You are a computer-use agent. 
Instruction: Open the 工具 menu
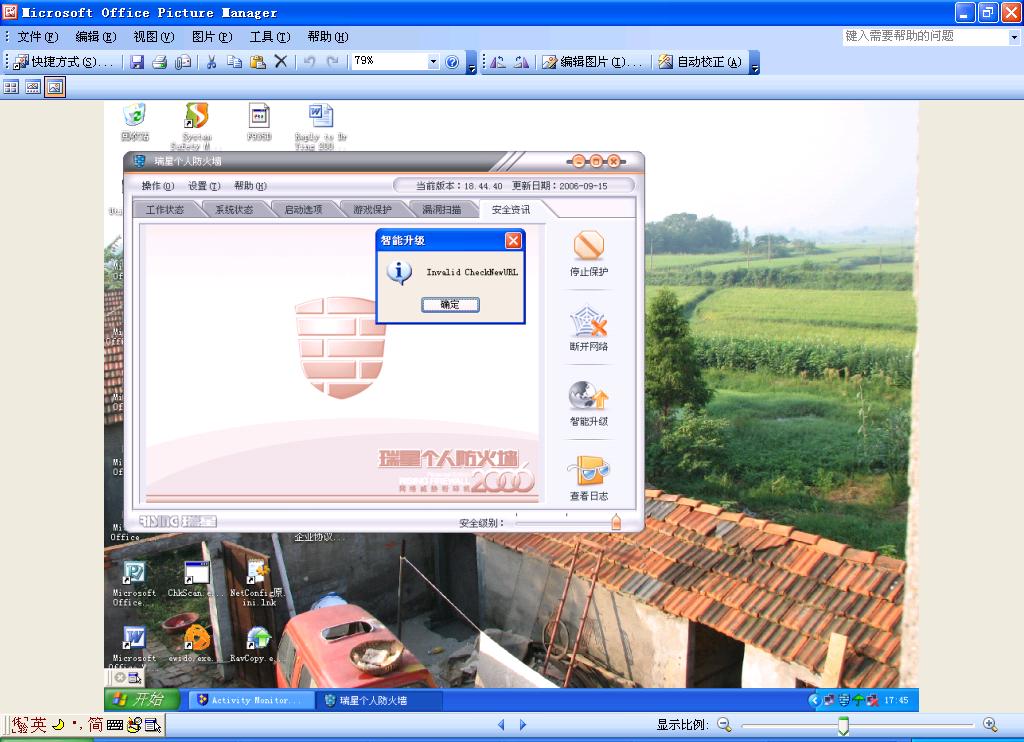(x=270, y=37)
